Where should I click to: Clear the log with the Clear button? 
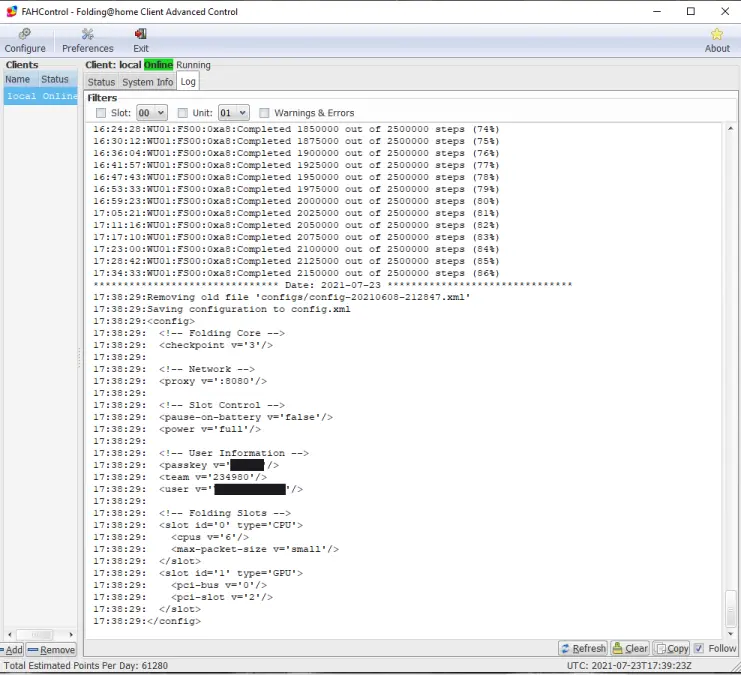(x=630, y=648)
